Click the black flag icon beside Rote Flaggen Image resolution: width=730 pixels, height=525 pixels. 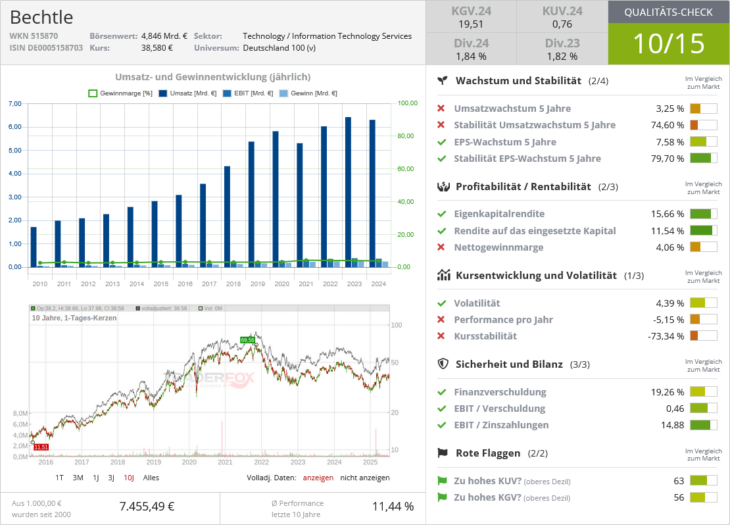tap(442, 453)
